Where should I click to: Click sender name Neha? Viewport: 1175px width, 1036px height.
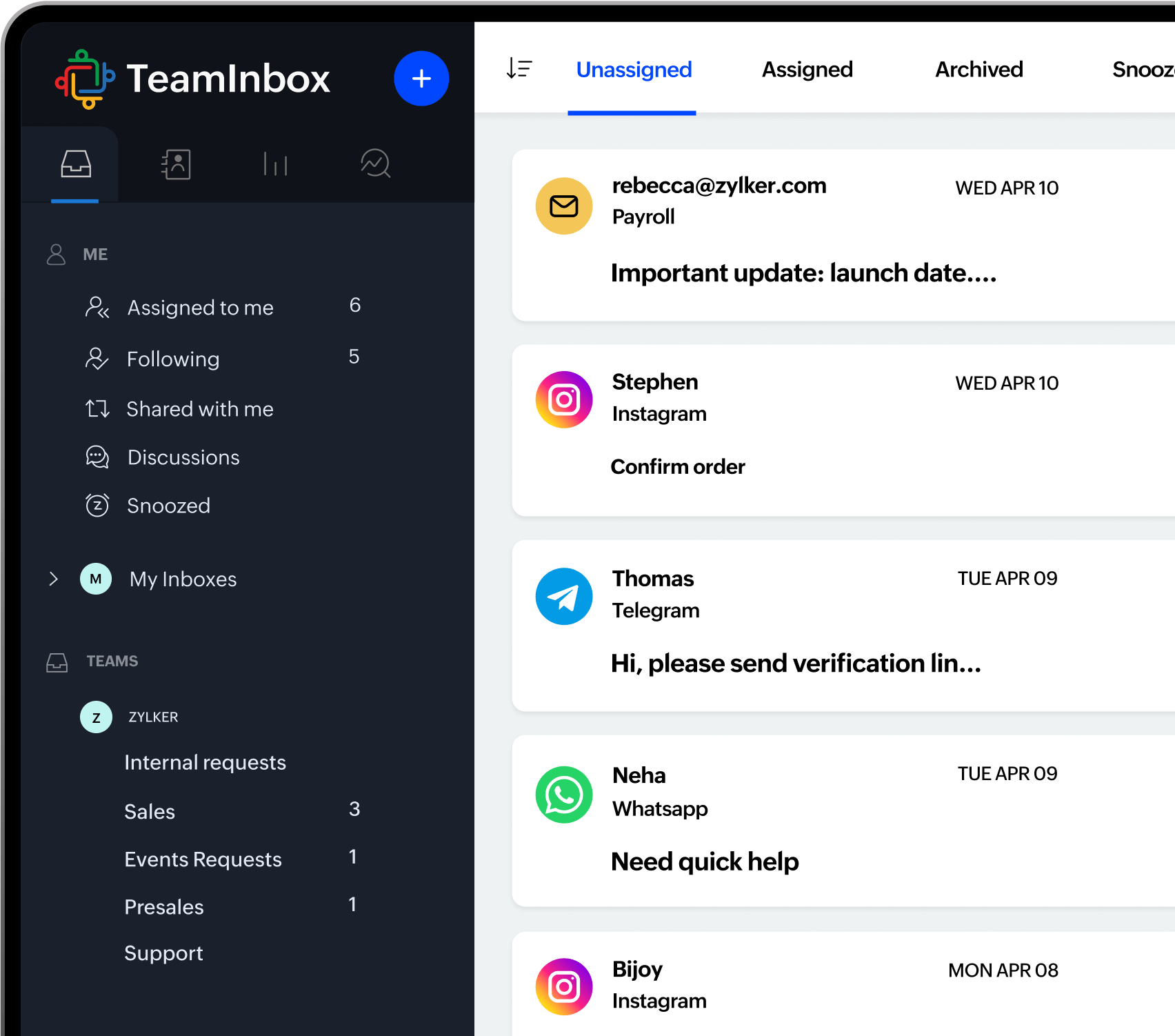click(x=639, y=776)
